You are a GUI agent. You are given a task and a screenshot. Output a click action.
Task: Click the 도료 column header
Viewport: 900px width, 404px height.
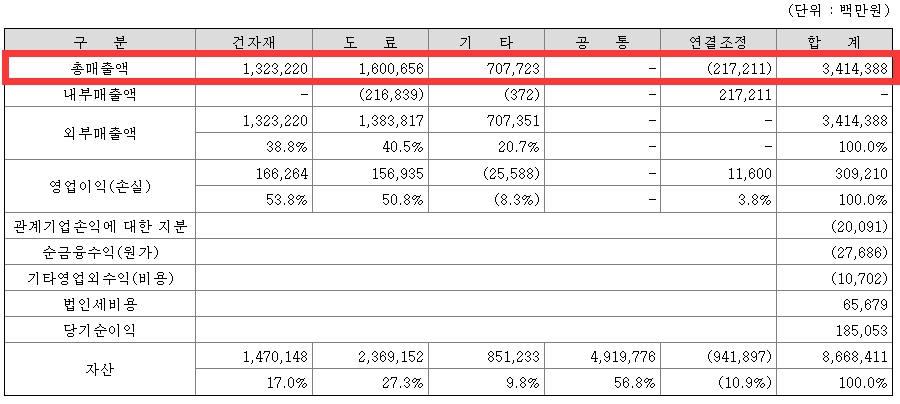[370, 43]
